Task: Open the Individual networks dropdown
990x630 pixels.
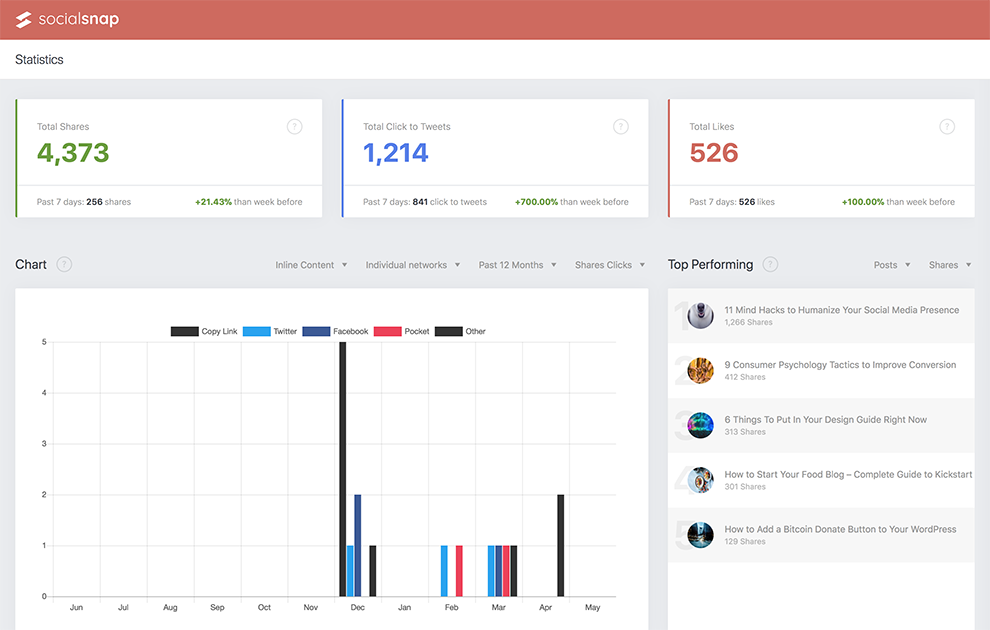Action: click(413, 264)
